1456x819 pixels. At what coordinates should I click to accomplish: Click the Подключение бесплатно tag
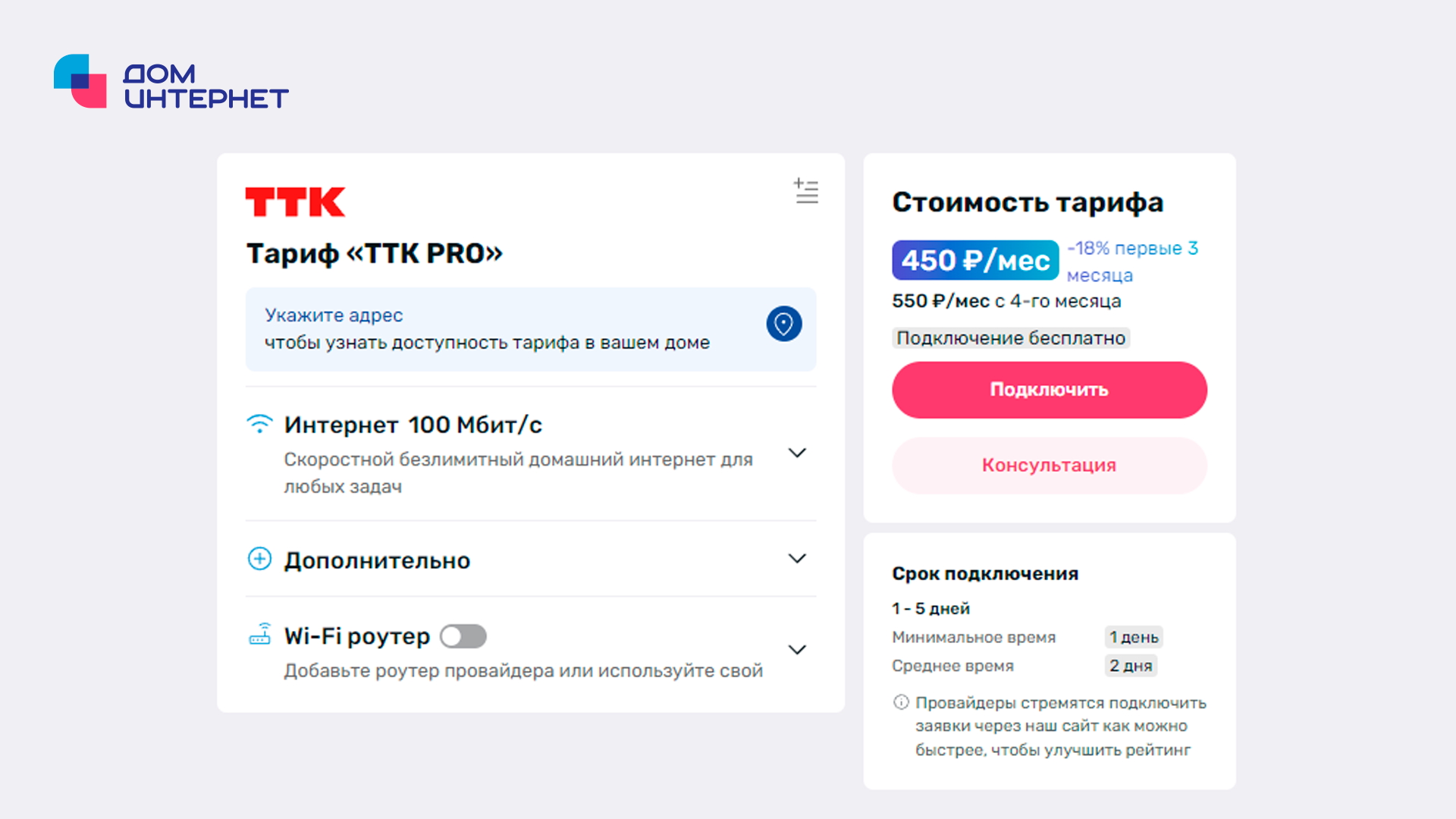point(1011,338)
